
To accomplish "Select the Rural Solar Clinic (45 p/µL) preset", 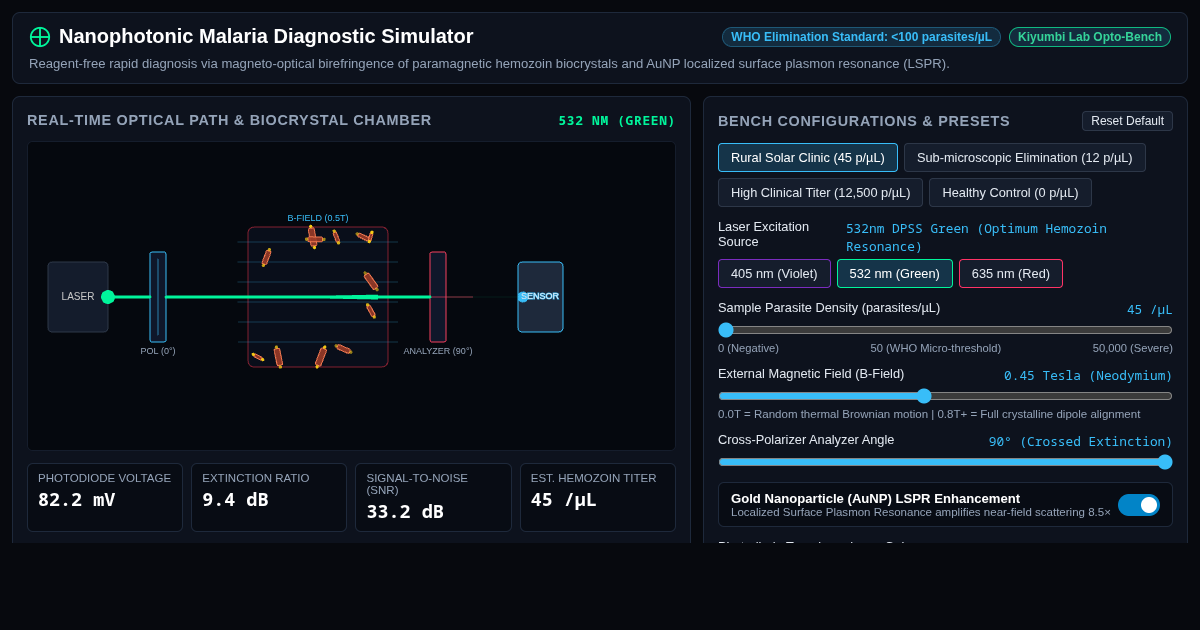I will coord(808,157).
